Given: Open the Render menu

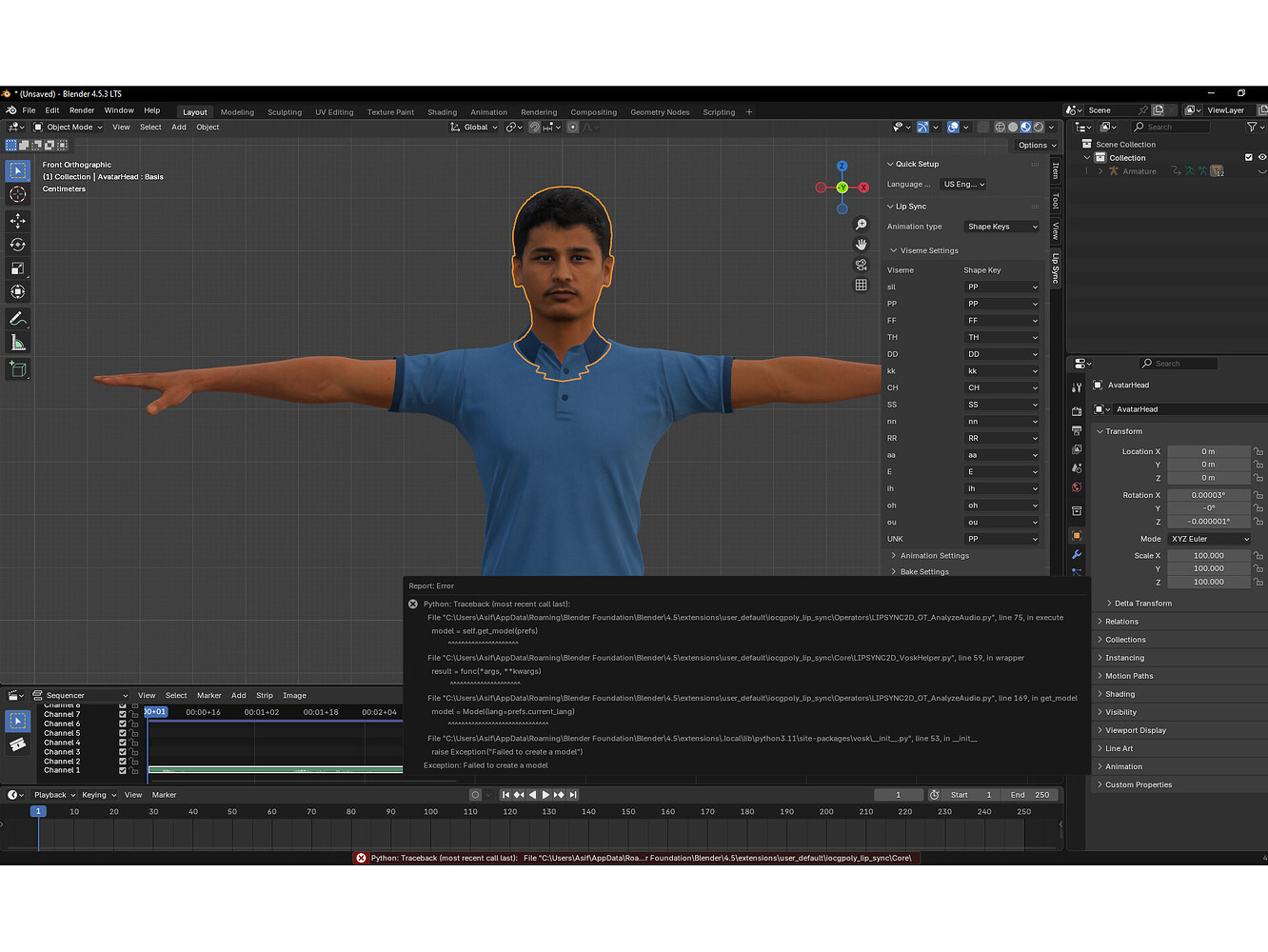Looking at the screenshot, I should coord(82,110).
